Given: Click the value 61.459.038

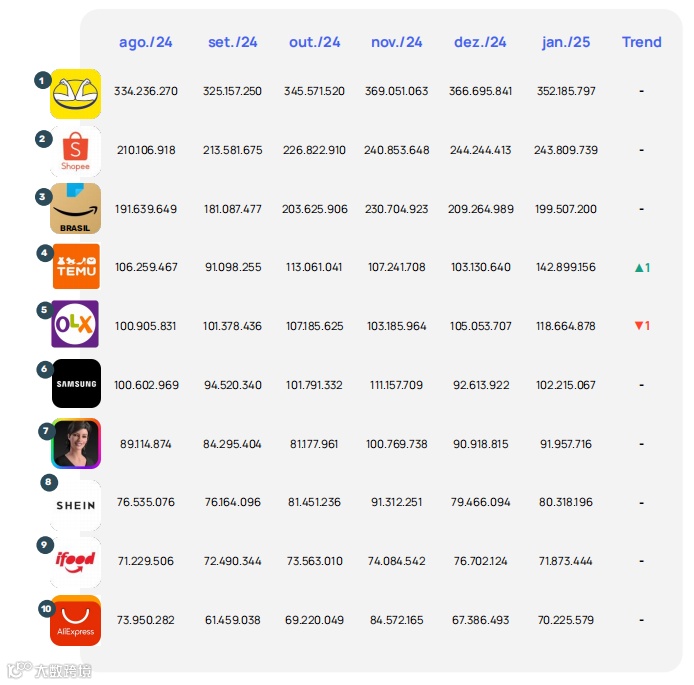Looking at the screenshot, I should [232, 620].
